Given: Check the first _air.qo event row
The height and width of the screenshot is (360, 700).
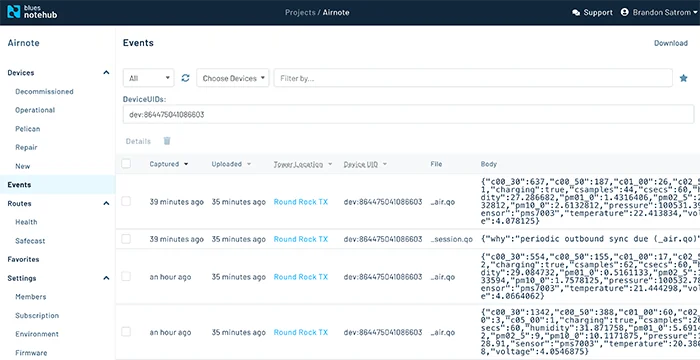Looking at the screenshot, I should pyautogui.click(x=126, y=201).
